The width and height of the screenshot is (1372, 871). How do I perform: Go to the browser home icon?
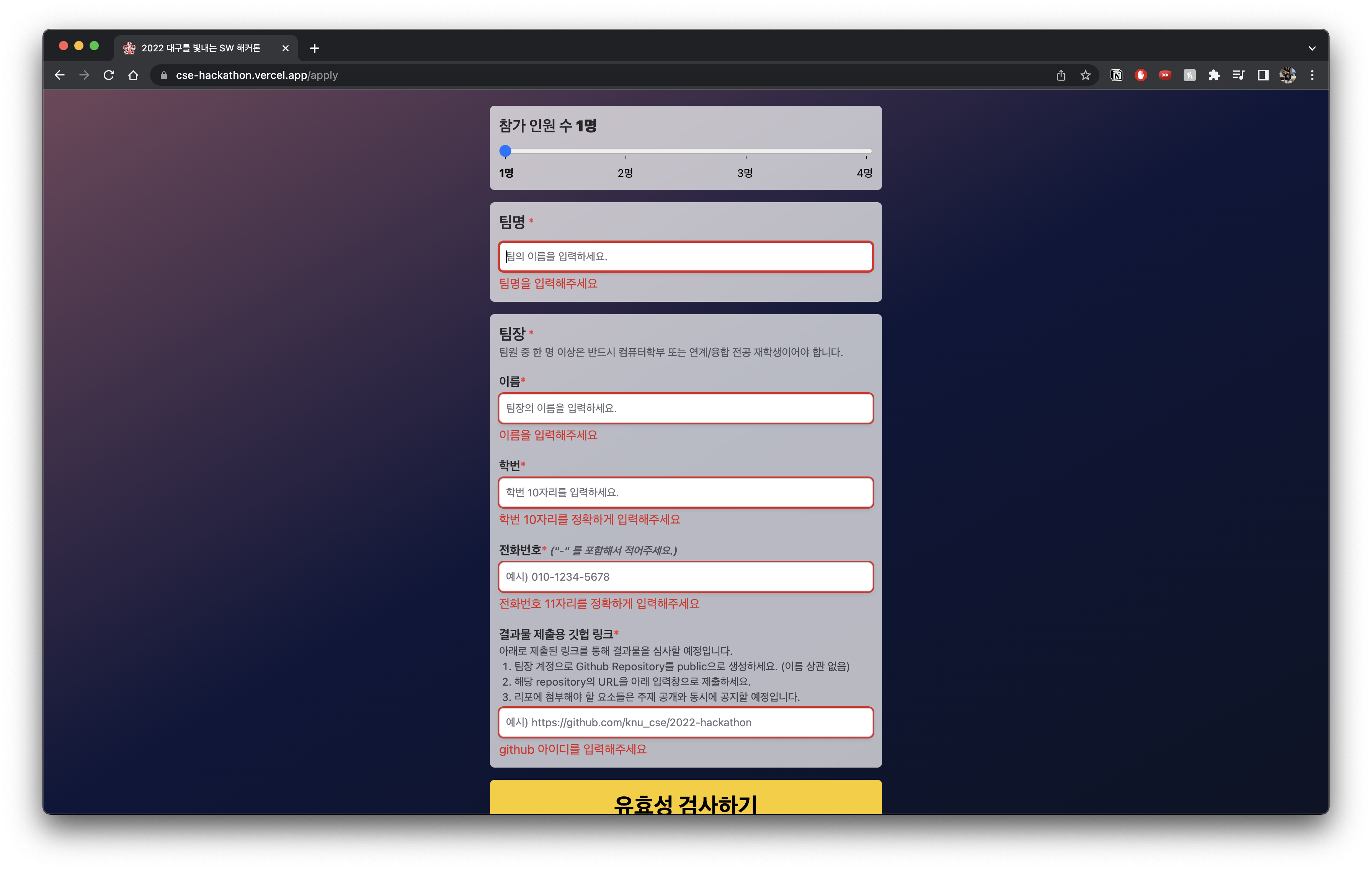[x=133, y=75]
